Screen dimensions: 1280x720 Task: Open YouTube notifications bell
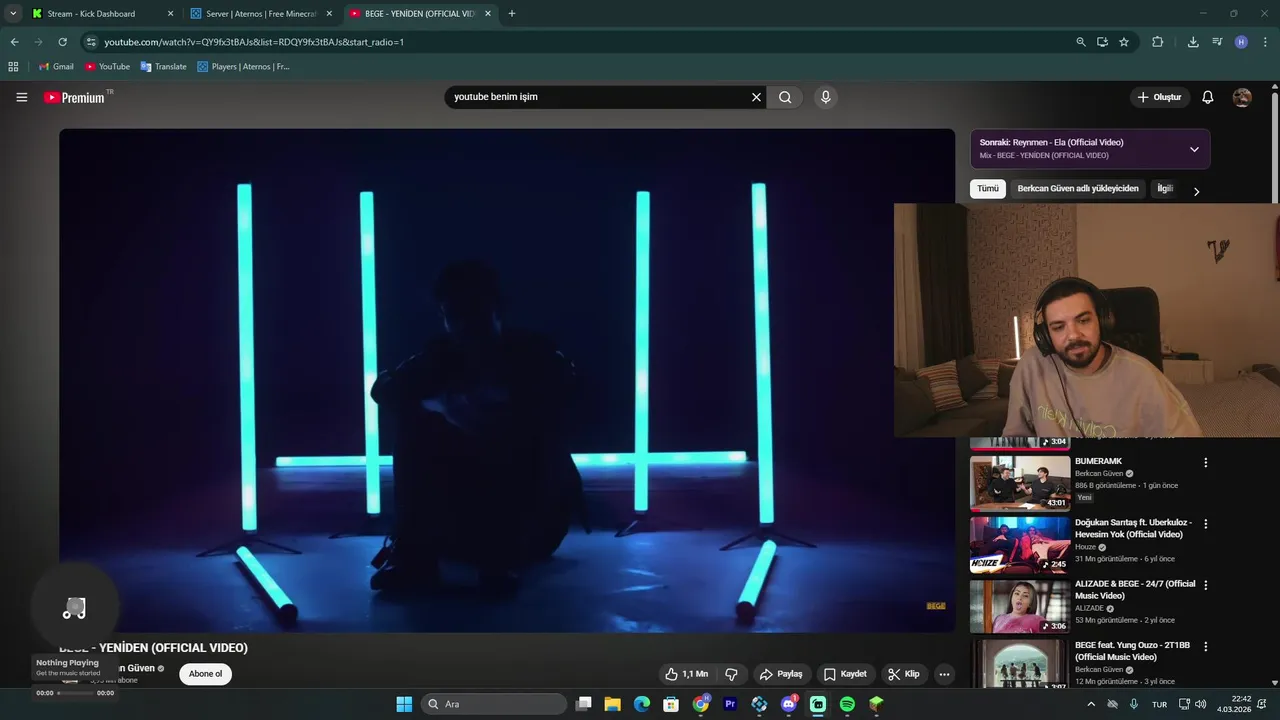click(x=1207, y=97)
